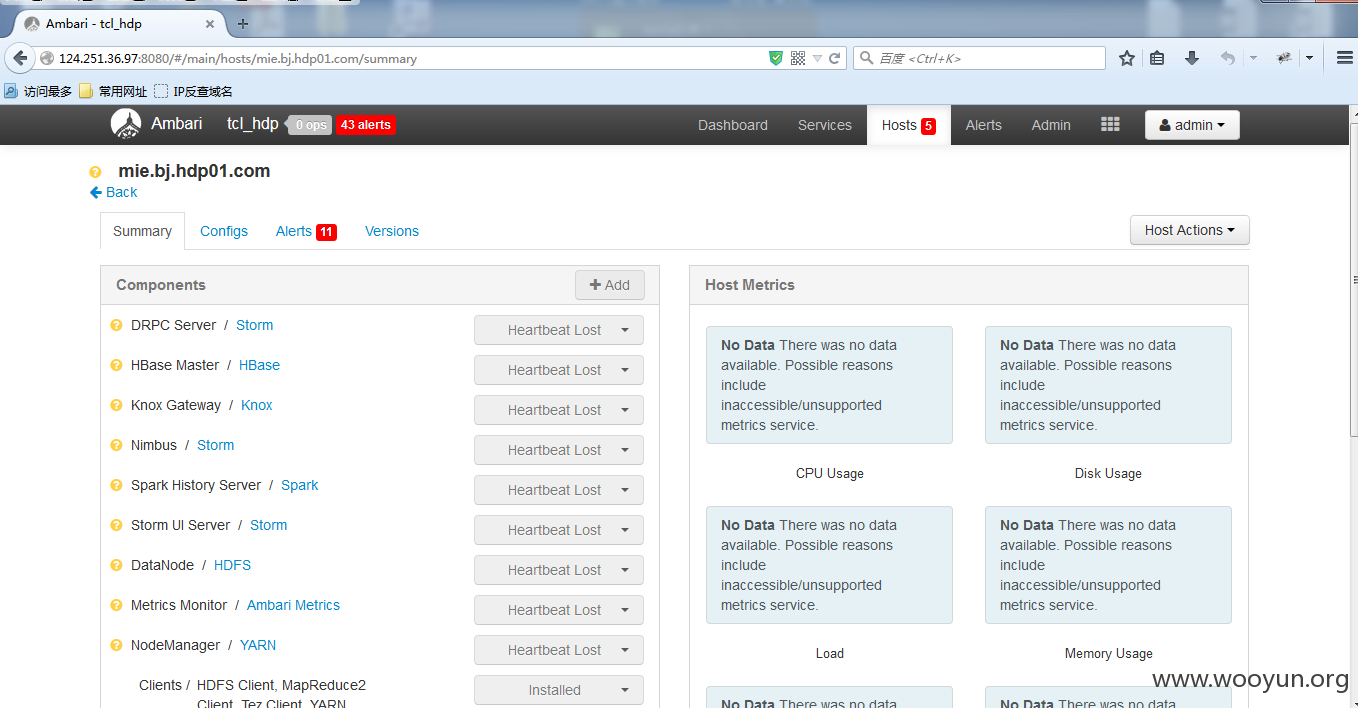Viewport: 1358px width, 708px height.
Task: Switch to the Summary tab
Action: (x=142, y=231)
